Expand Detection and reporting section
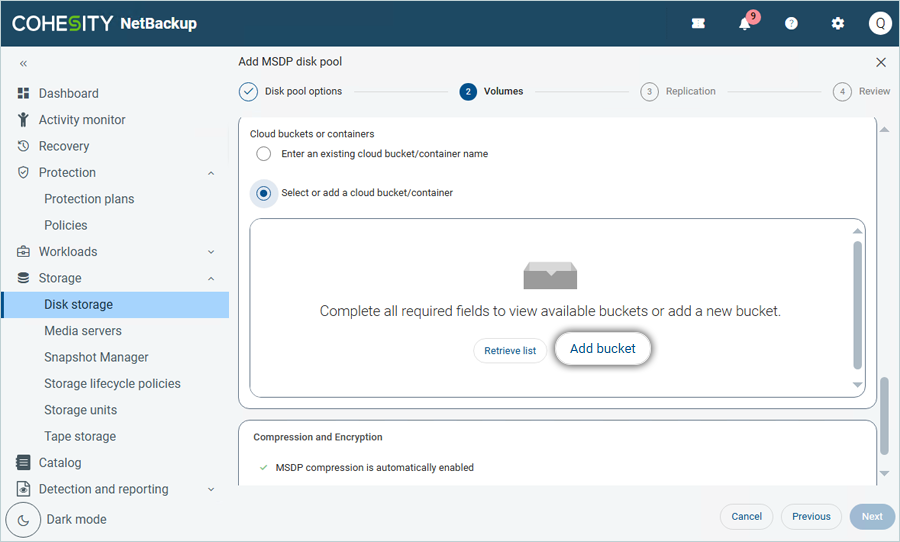This screenshot has height=542, width=900. click(x=211, y=490)
